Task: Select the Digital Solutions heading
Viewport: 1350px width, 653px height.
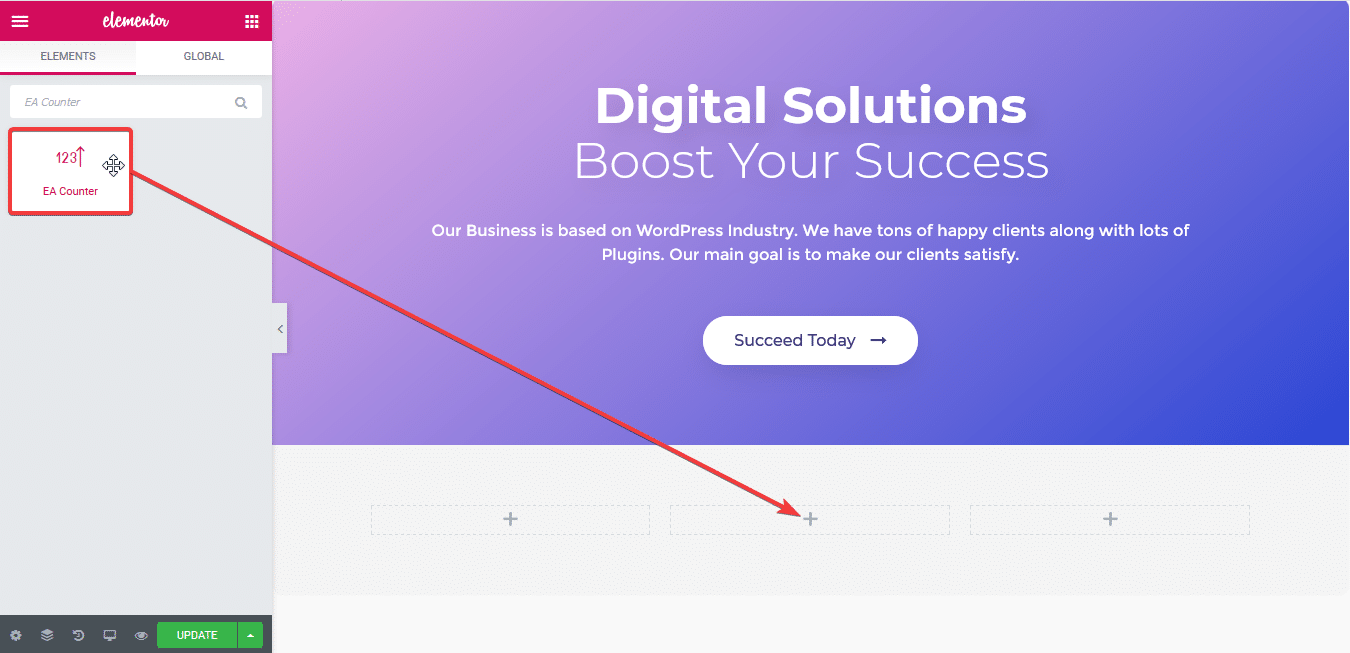Action: coord(810,105)
